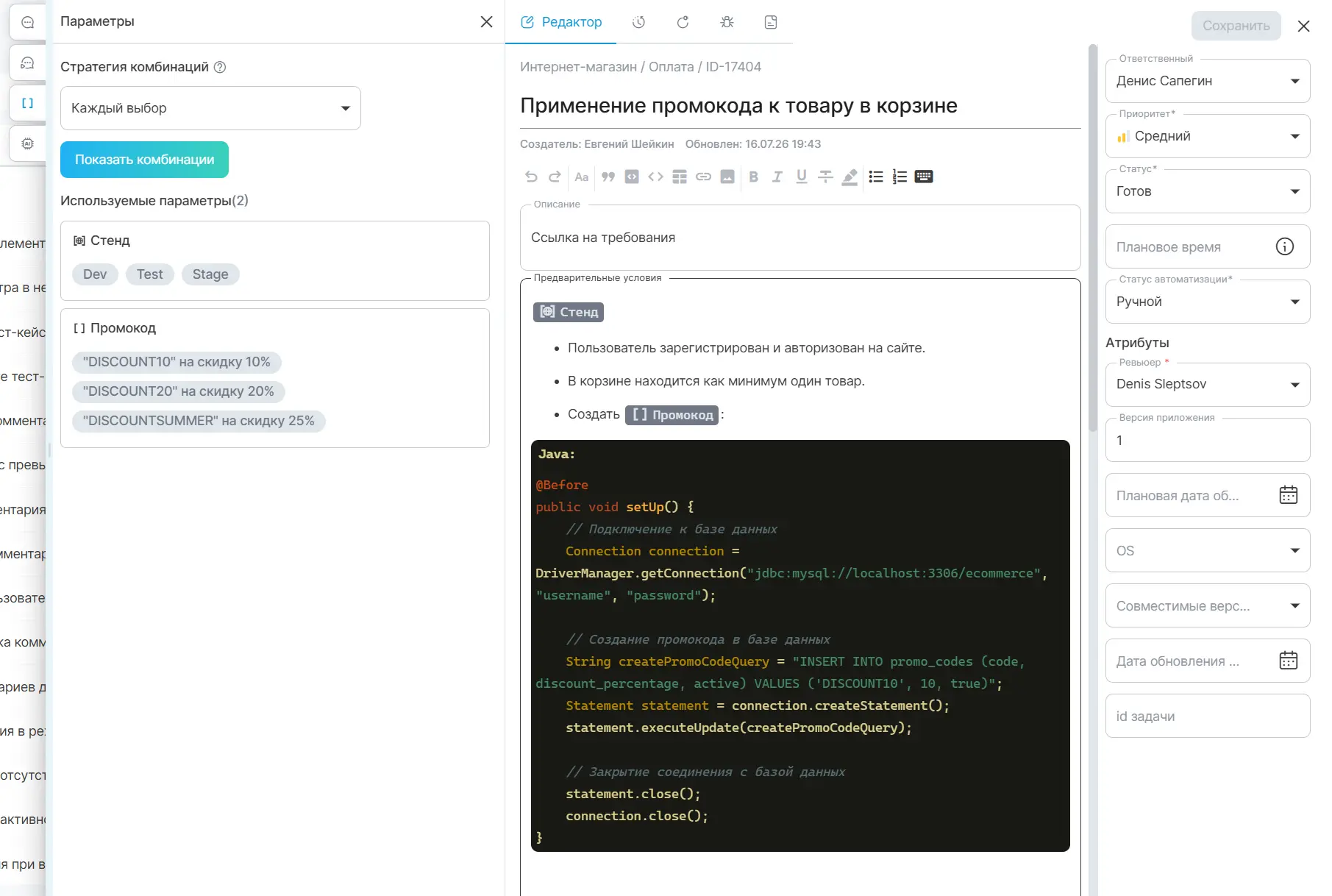This screenshot has width=1332, height=896.
Task: Click the Интернет-магазин / Оплата breadcrumb
Action: point(607,67)
